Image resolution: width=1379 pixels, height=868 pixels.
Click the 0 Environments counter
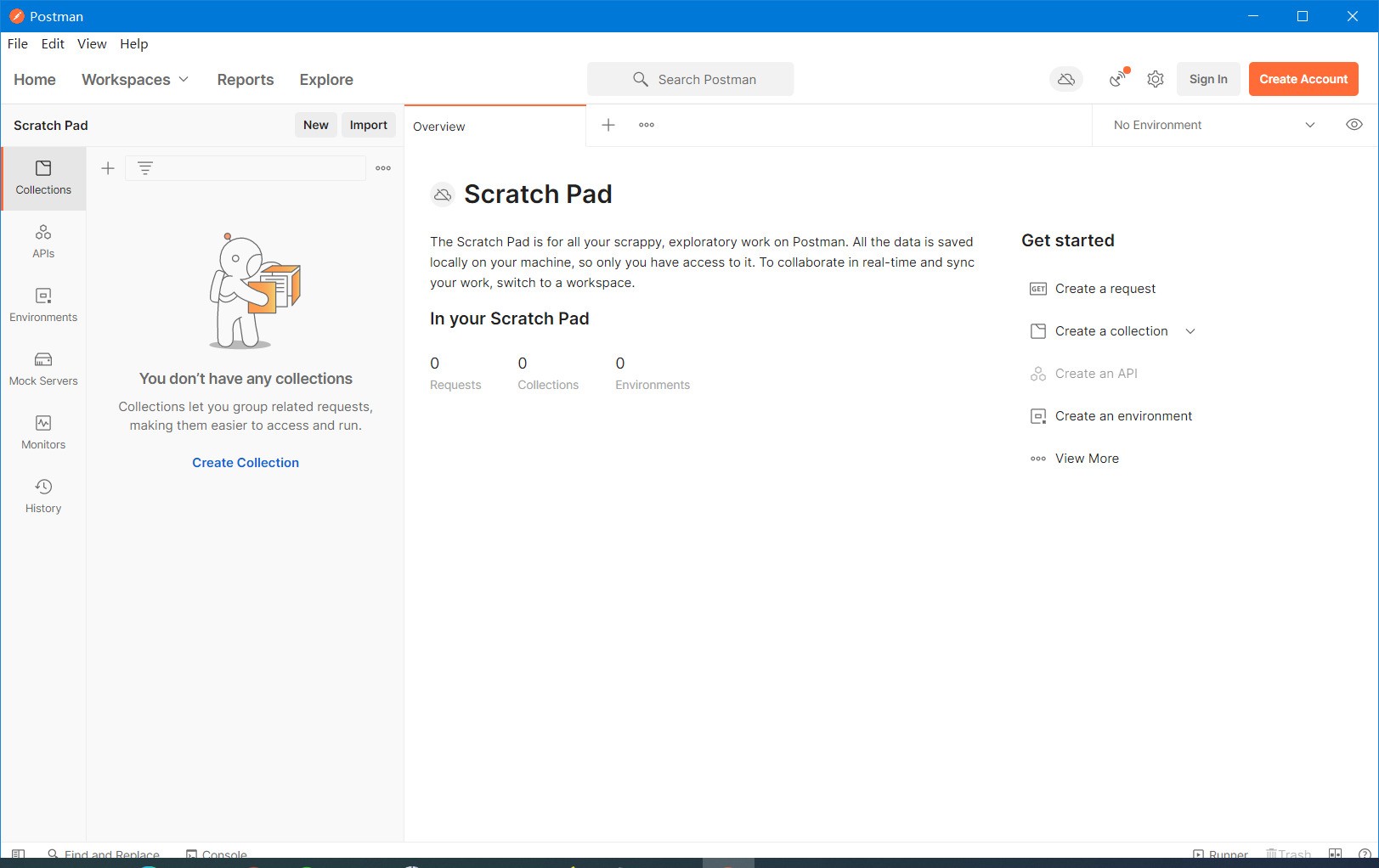(x=653, y=373)
